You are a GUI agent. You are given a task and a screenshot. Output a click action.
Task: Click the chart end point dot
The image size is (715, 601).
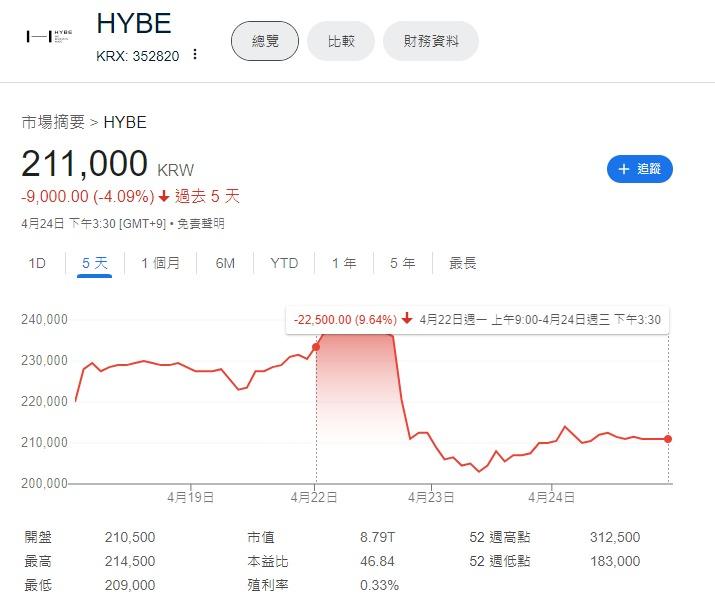tap(668, 439)
